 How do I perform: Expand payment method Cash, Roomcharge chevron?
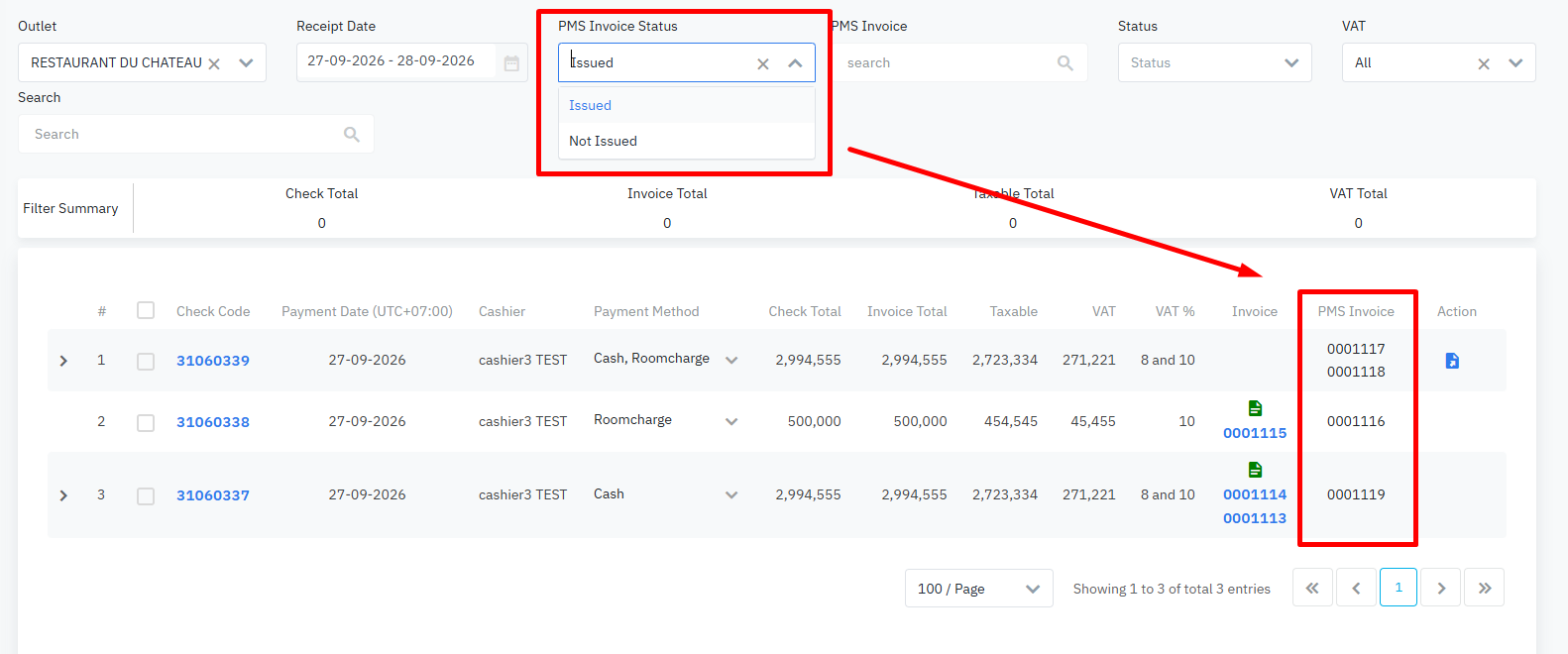731,360
